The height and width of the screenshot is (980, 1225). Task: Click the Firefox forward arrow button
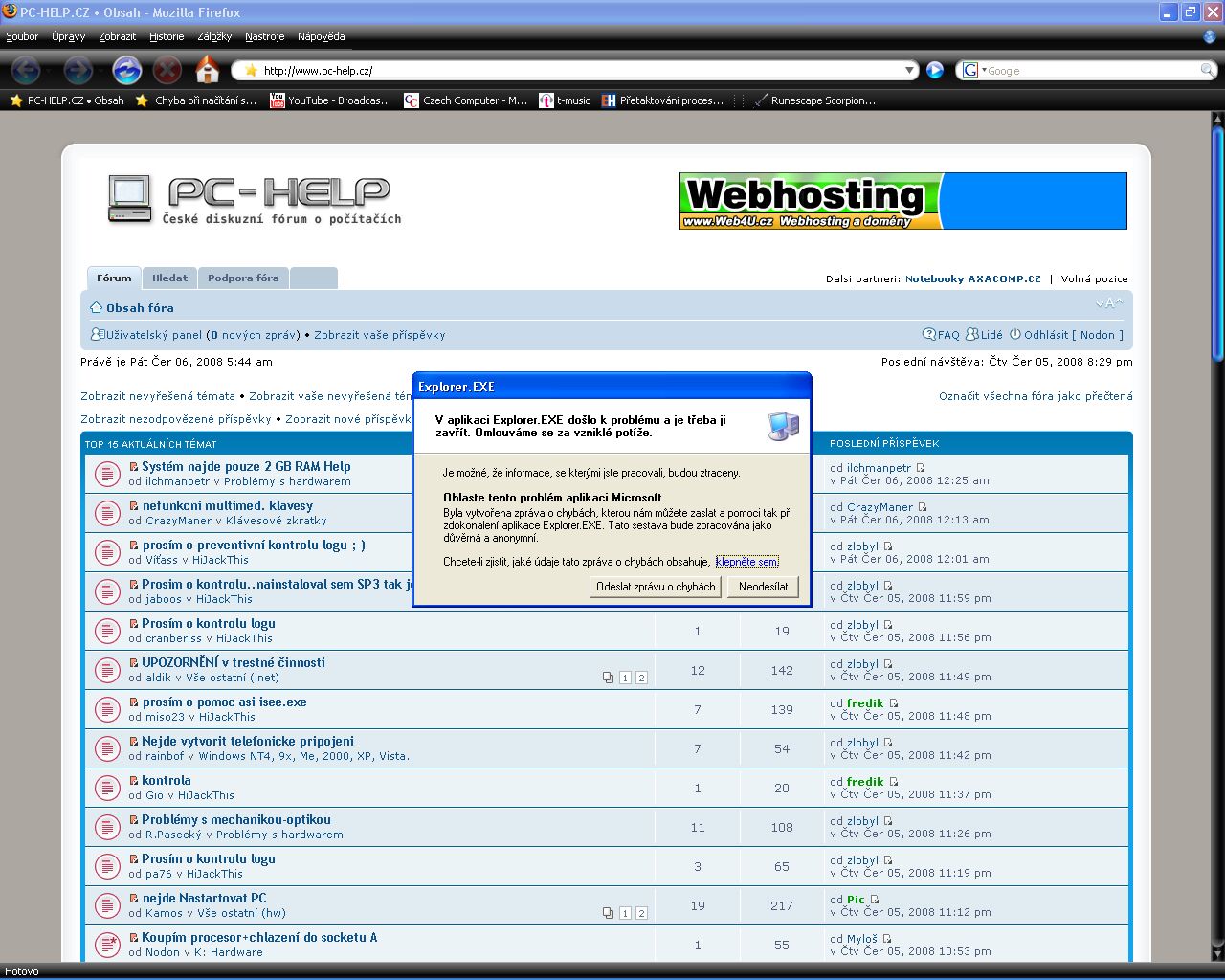click(78, 70)
